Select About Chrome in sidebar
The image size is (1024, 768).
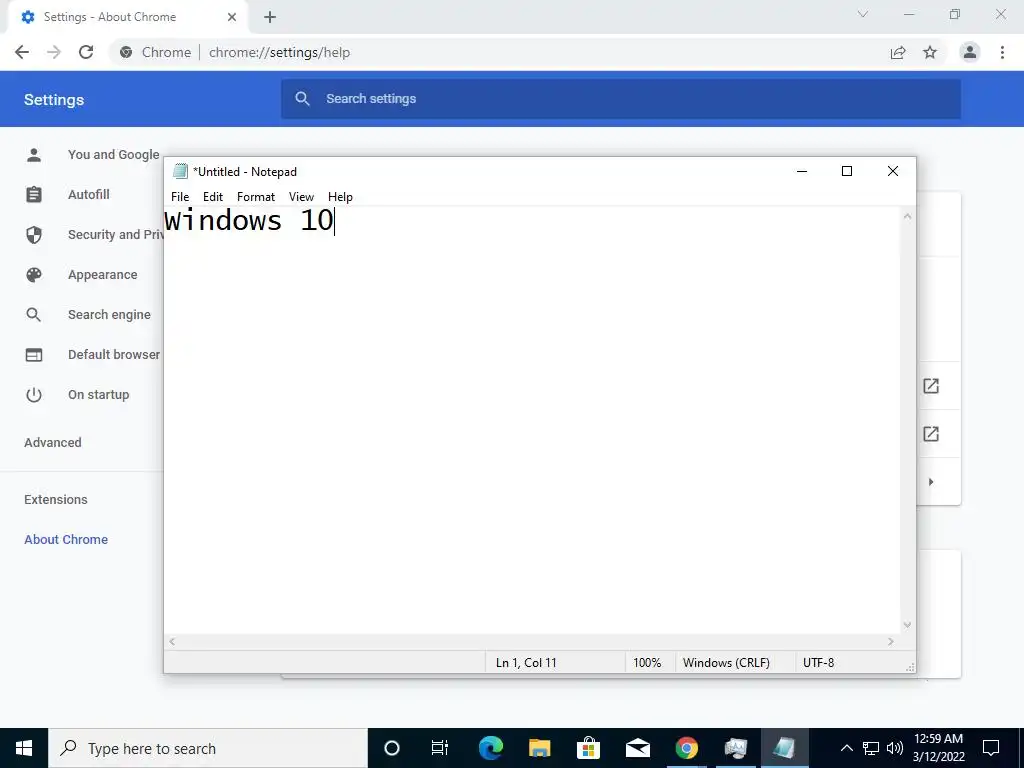66,539
